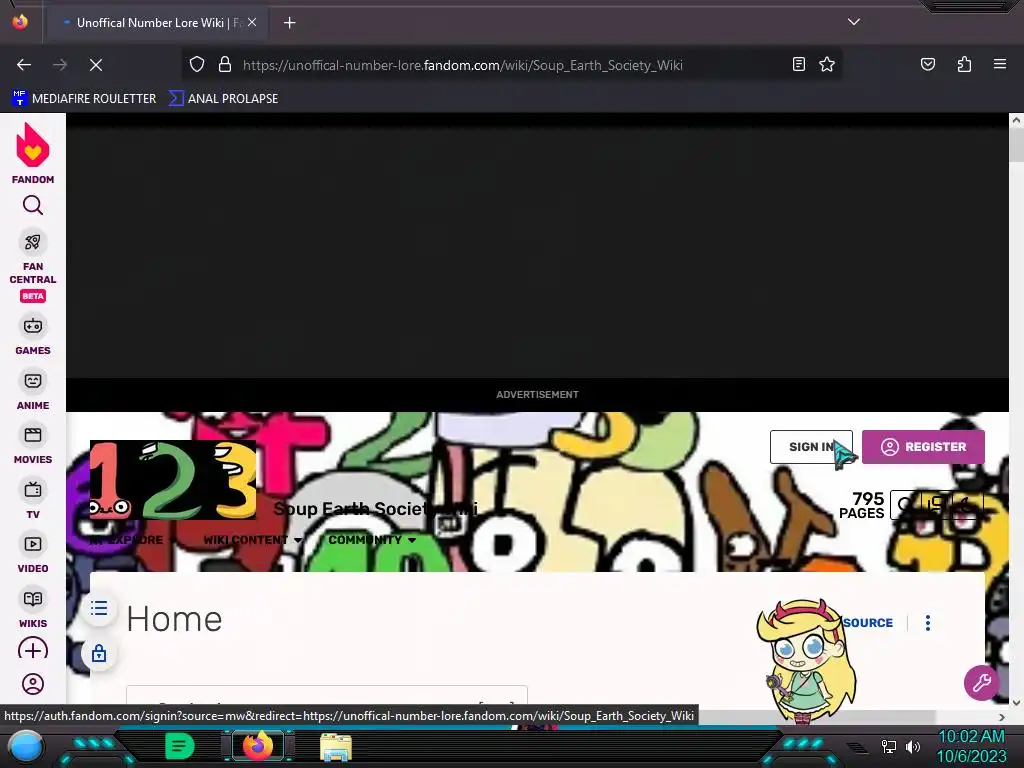Click the scrollbar down arrow
The height and width of the screenshot is (768, 1024).
coord(1016,703)
